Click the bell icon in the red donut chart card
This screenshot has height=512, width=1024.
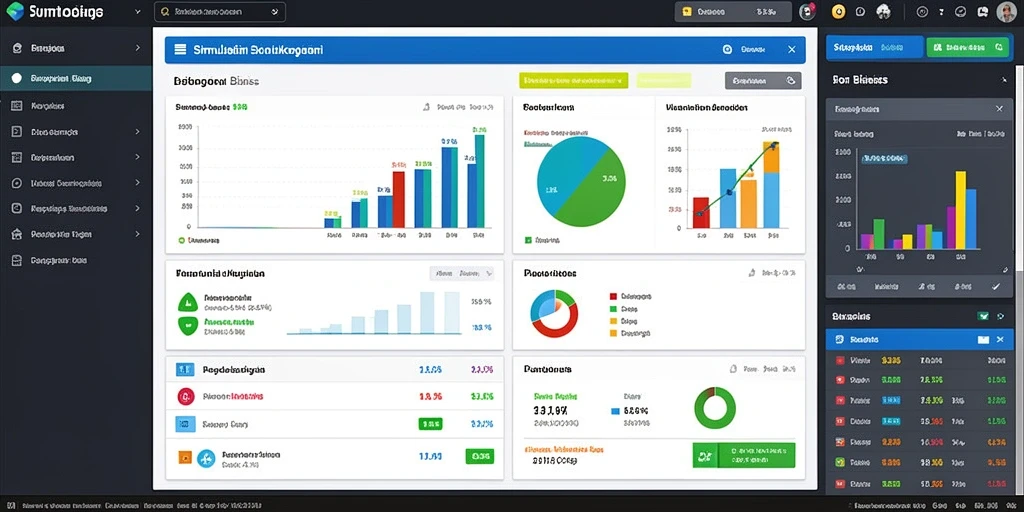pyautogui.click(x=751, y=273)
